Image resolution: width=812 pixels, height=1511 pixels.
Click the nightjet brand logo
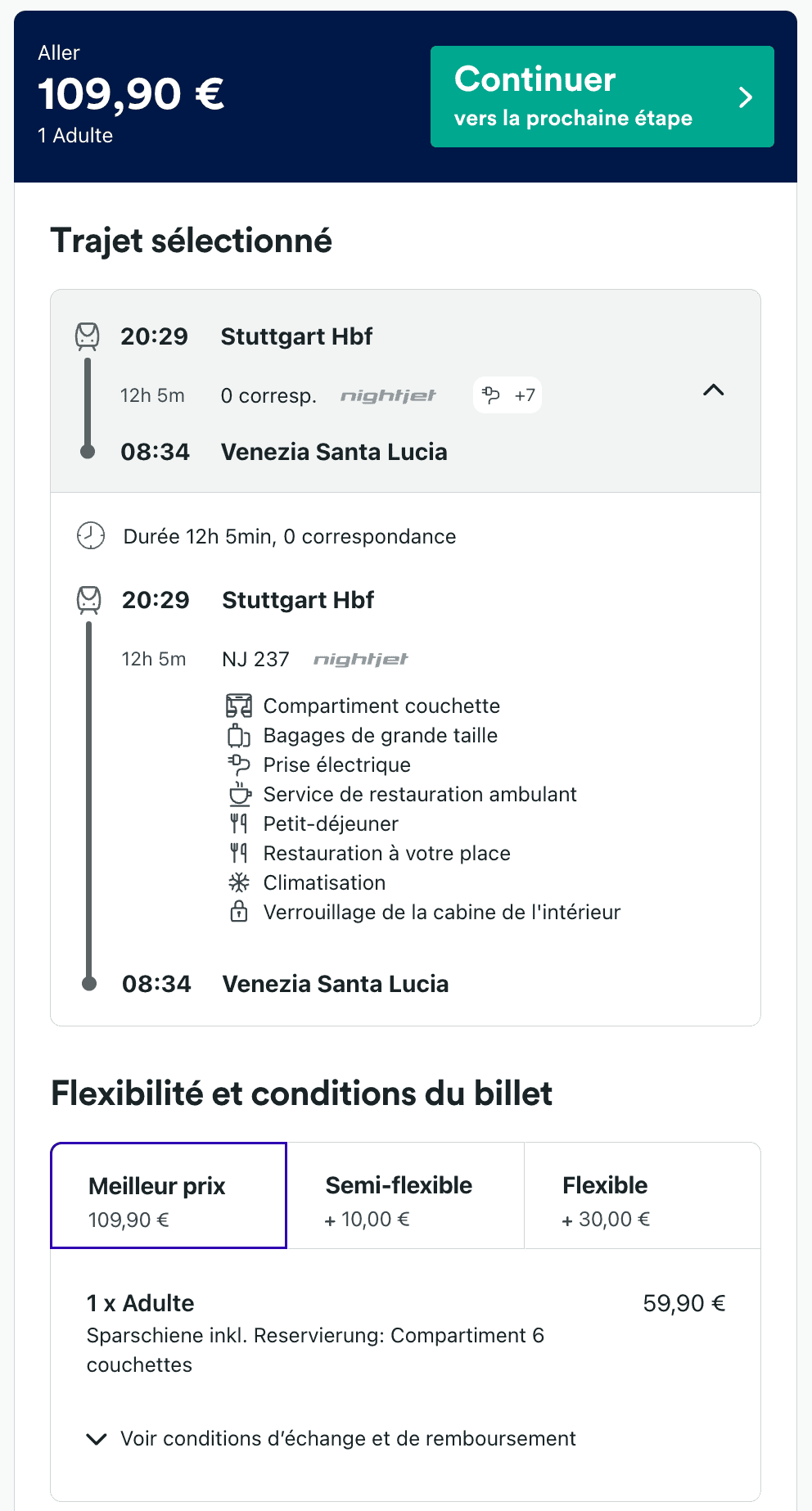(x=388, y=395)
